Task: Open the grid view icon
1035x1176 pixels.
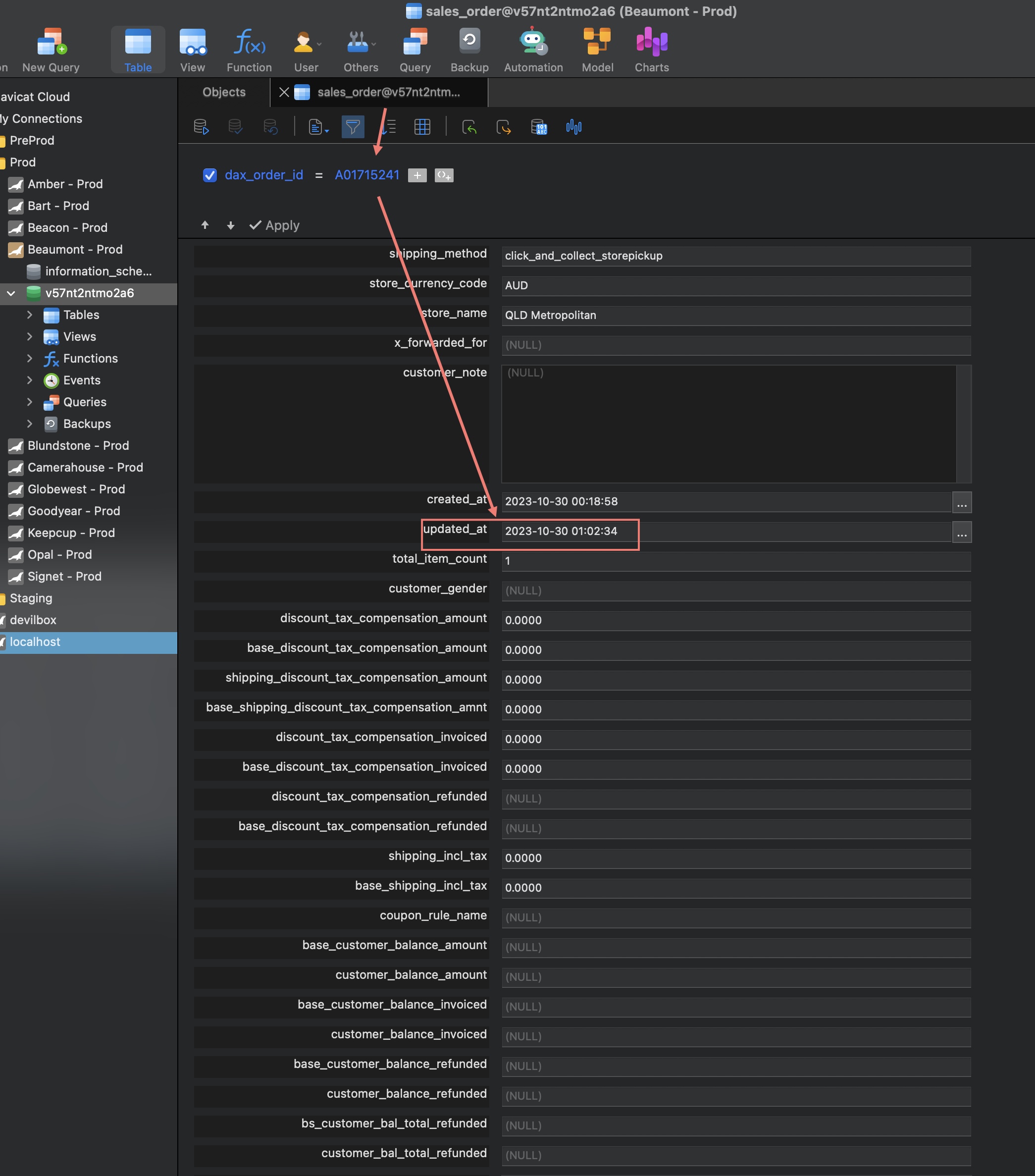Action: tap(422, 127)
